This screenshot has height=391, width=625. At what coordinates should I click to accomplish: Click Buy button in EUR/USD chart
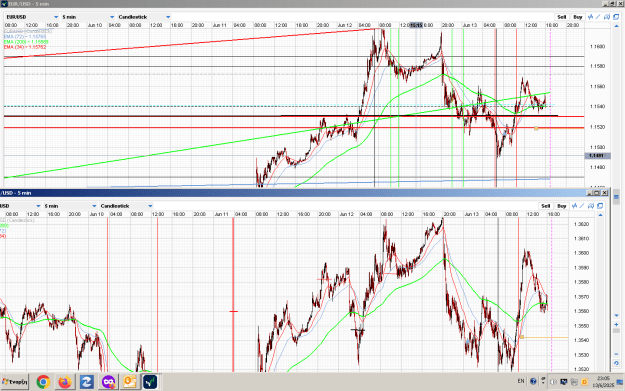(578, 17)
